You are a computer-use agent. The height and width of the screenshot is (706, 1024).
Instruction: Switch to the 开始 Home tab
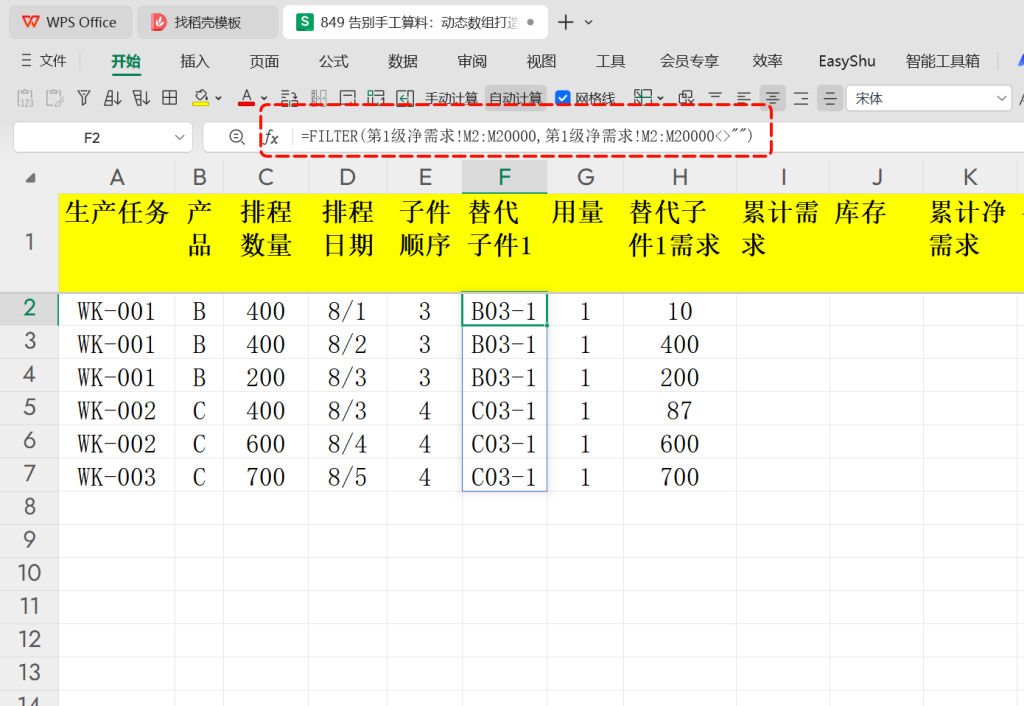tap(125, 61)
